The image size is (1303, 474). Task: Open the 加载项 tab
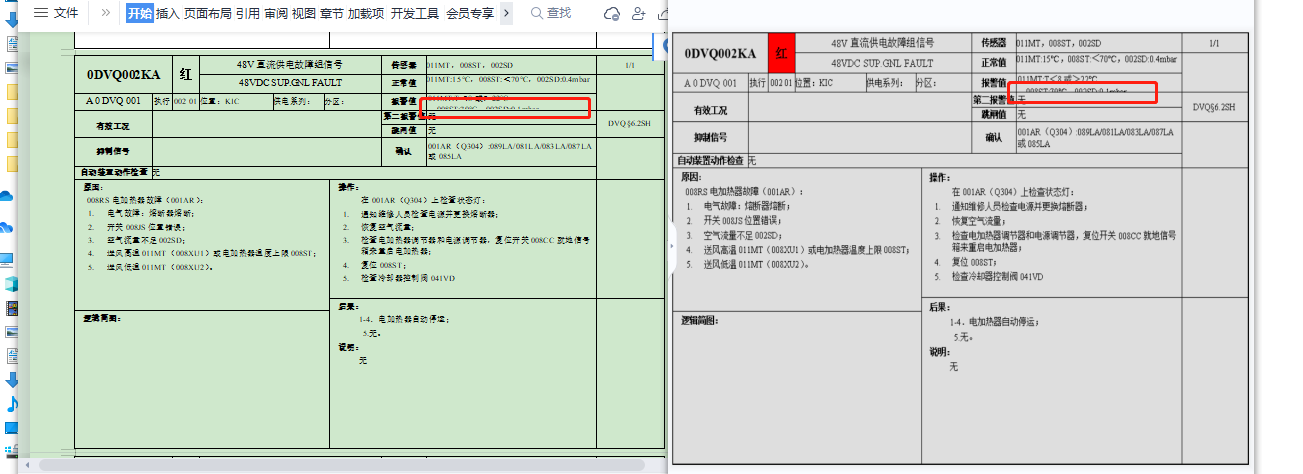click(x=365, y=13)
